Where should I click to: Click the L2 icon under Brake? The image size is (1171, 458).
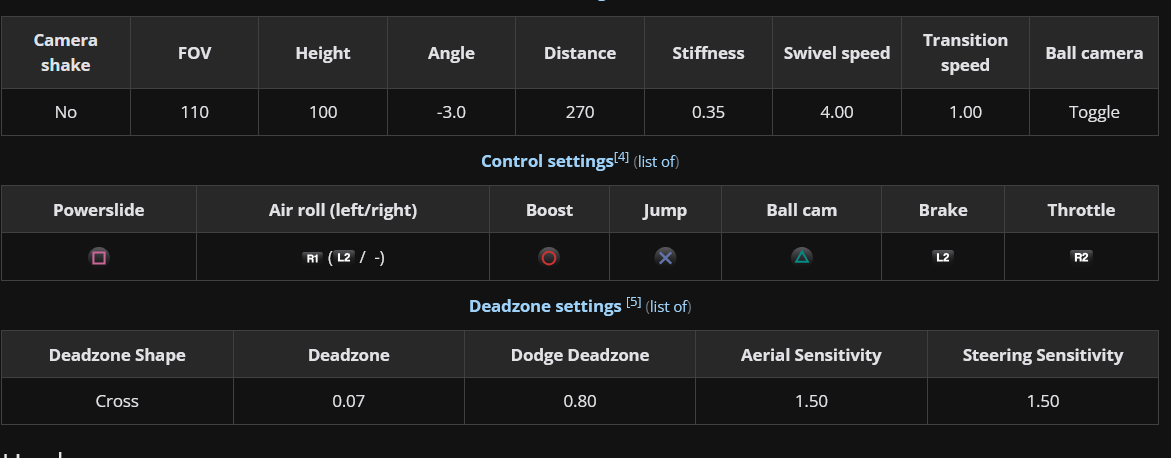coord(942,257)
